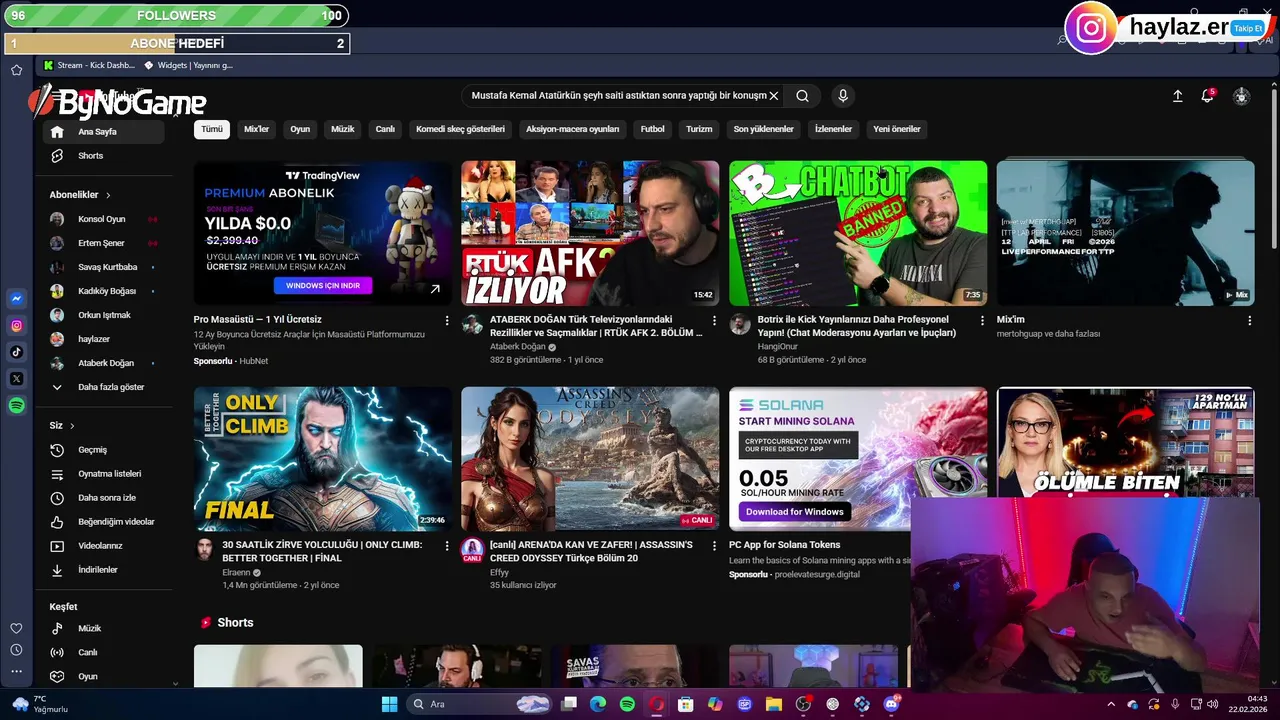Select the Futbol filter chip

[x=652, y=129]
